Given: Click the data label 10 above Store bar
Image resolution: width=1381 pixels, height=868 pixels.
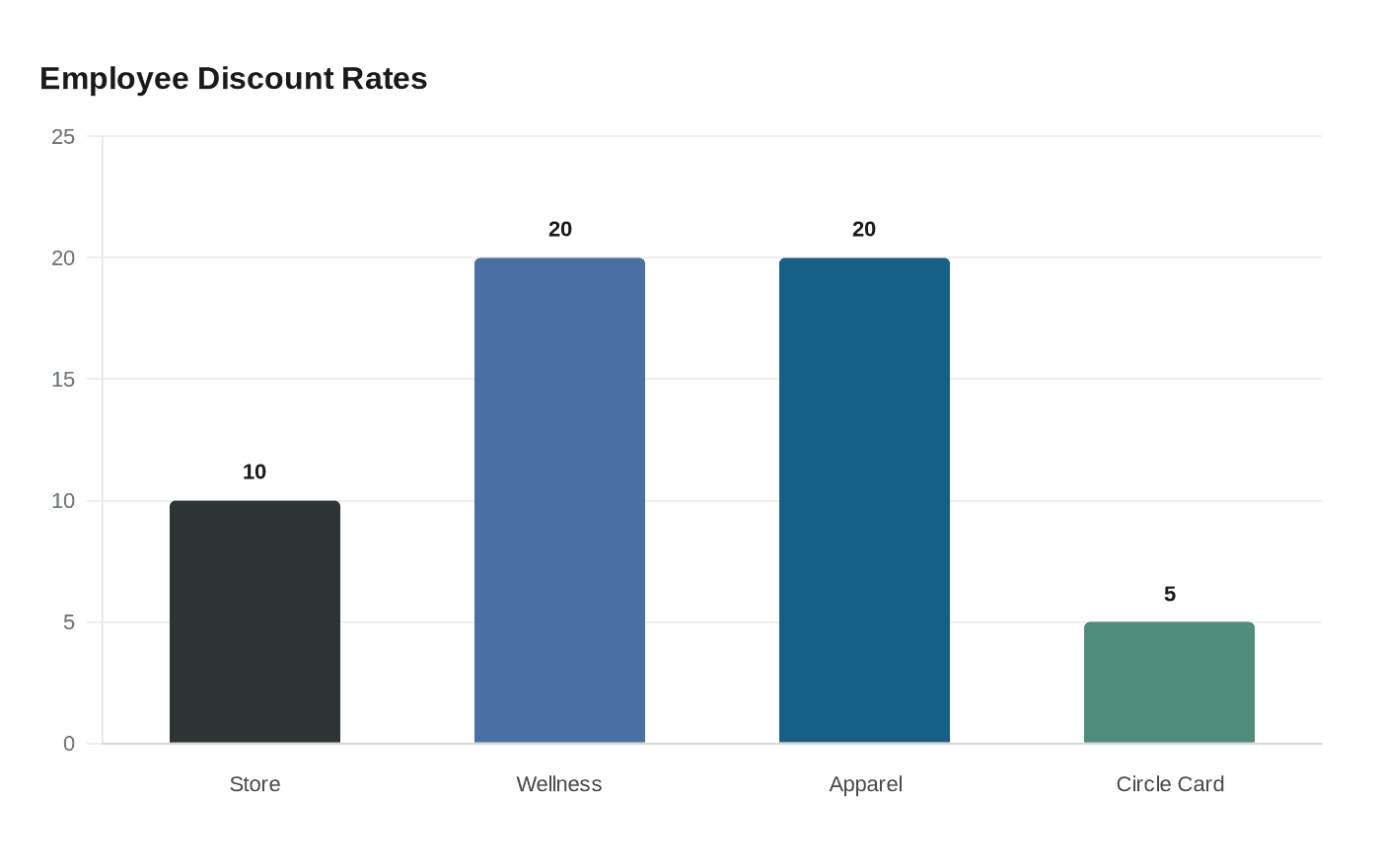Looking at the screenshot, I should click(x=254, y=472).
